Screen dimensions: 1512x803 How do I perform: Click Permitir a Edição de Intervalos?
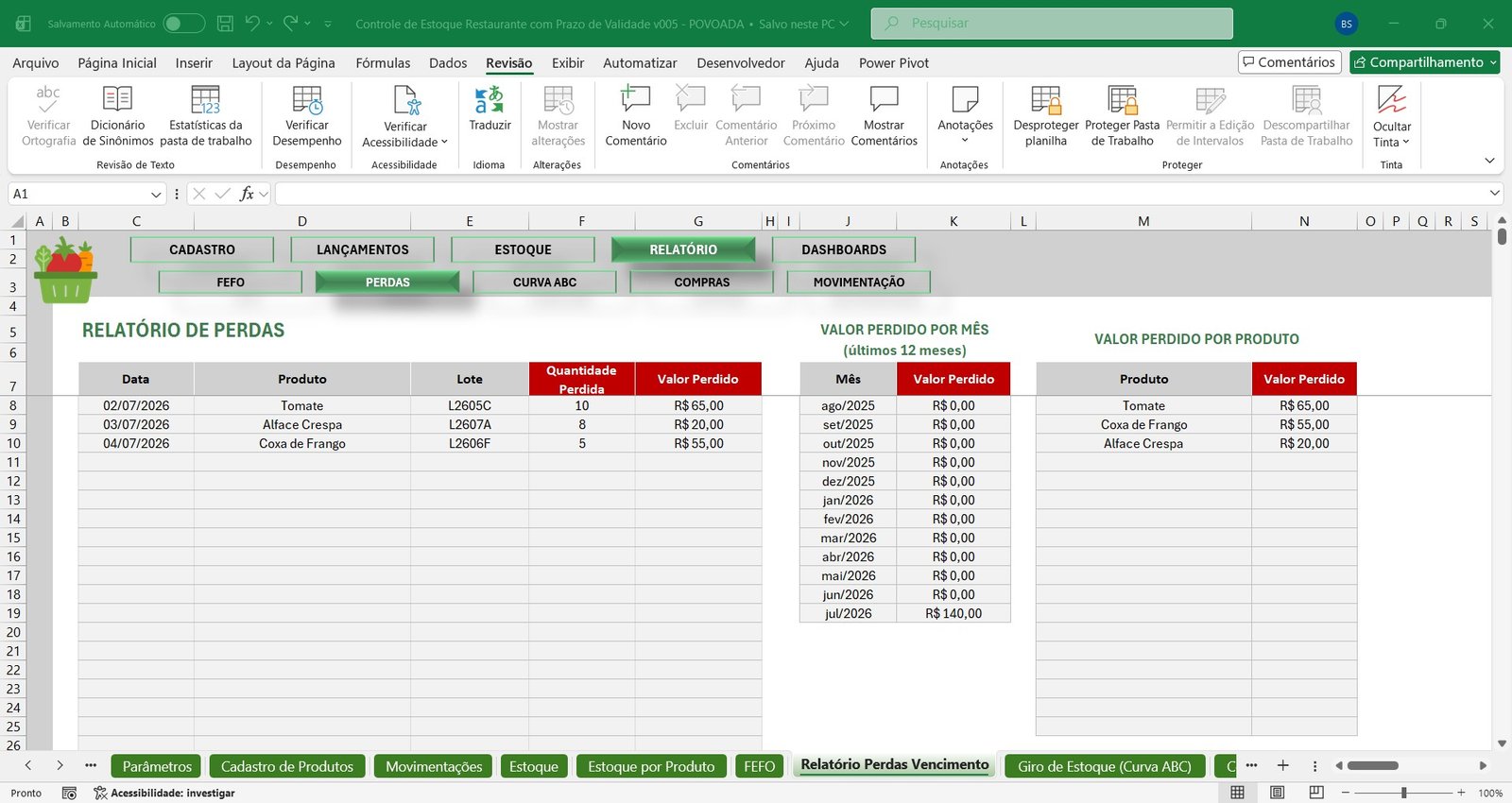pyautogui.click(x=1210, y=115)
